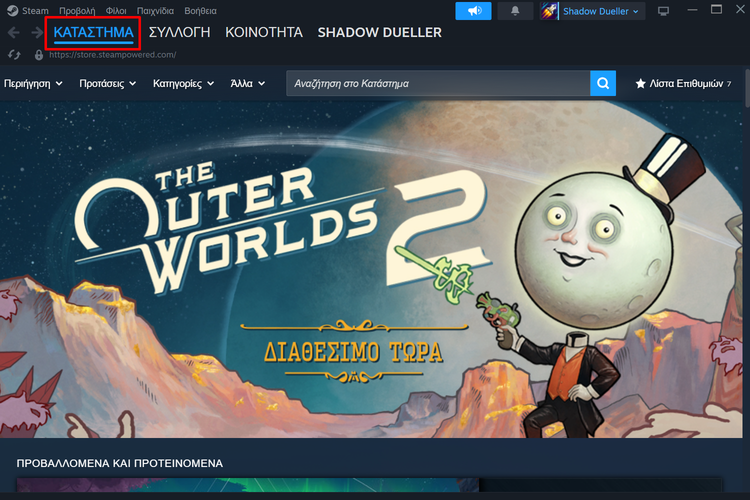This screenshot has width=750, height=500.
Task: Open the SHADOW DUELLER profile tab
Action: [x=379, y=33]
